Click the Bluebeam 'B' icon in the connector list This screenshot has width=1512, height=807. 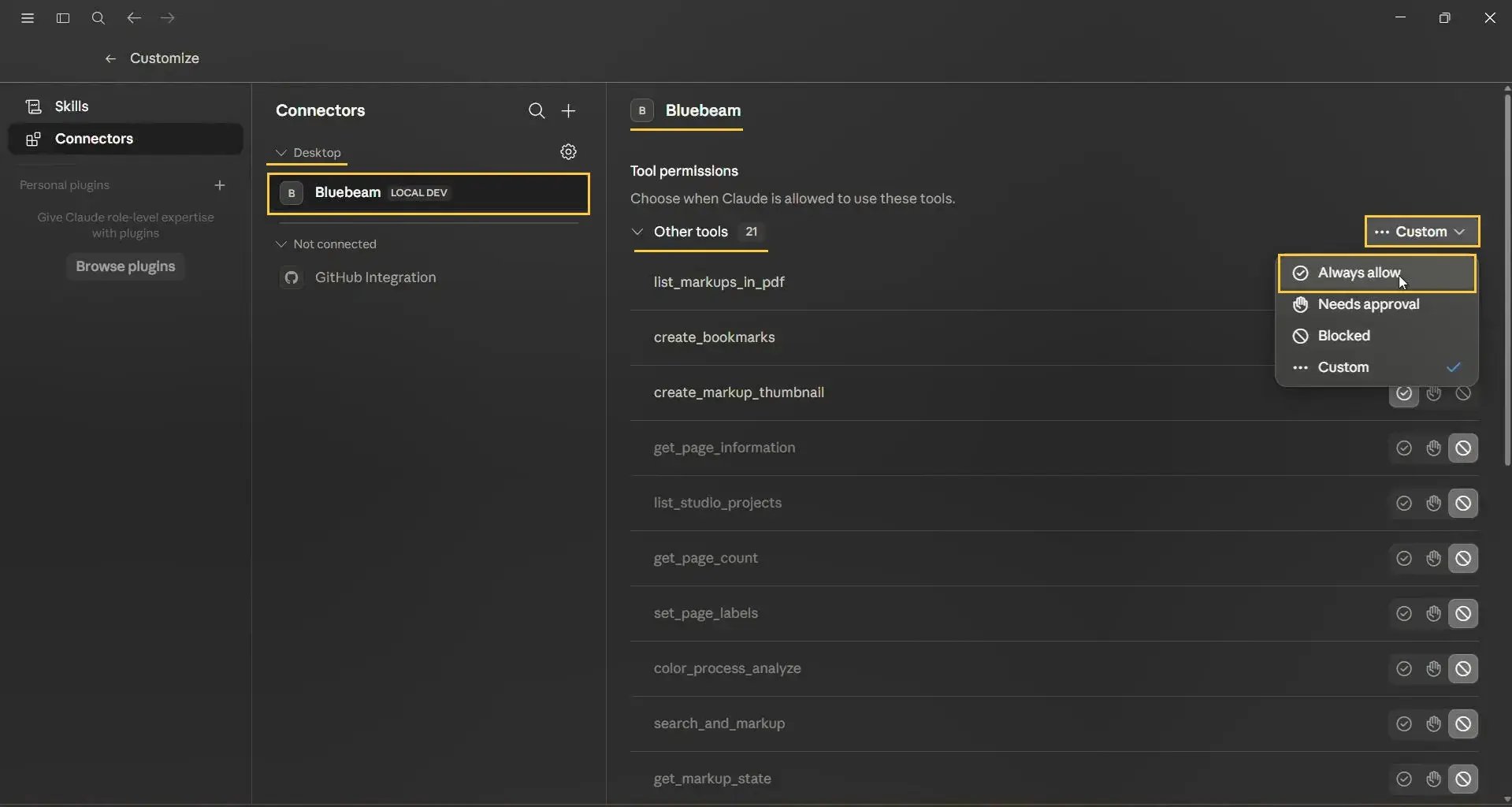292,193
